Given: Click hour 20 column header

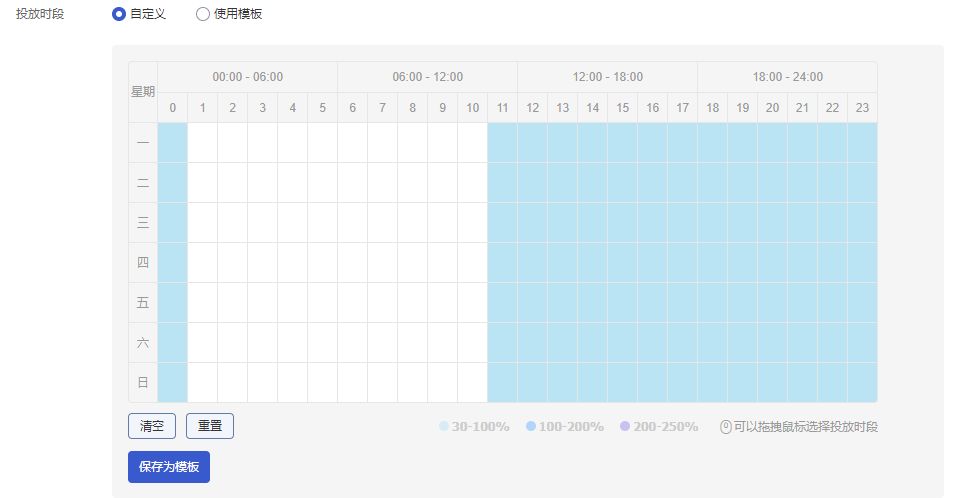Looking at the screenshot, I should 772,108.
